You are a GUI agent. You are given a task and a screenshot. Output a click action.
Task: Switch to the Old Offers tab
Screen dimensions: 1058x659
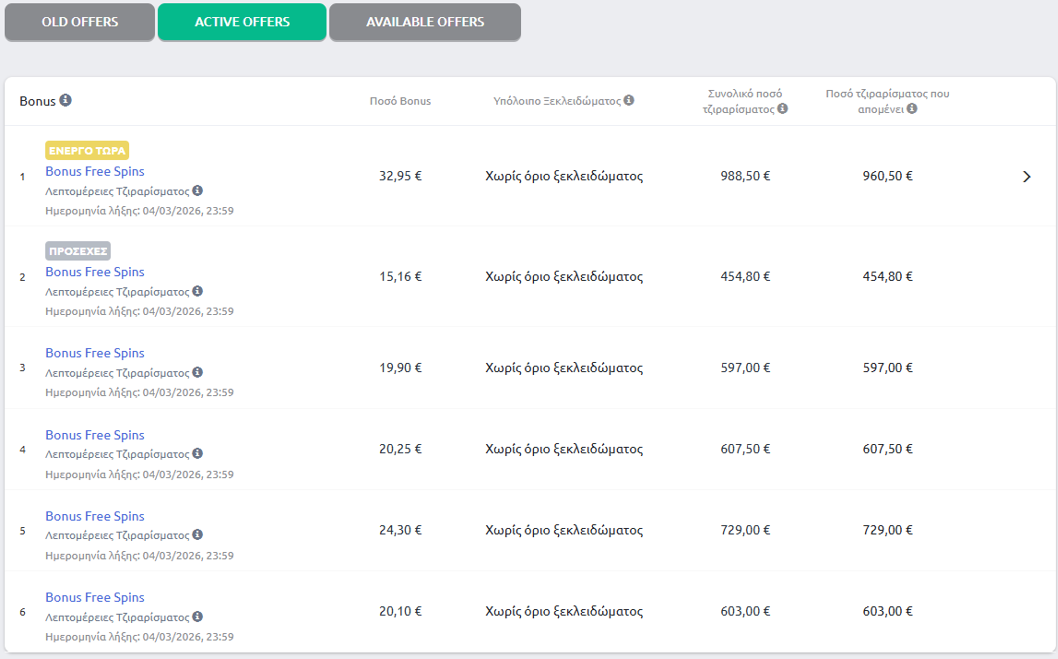tap(80, 22)
